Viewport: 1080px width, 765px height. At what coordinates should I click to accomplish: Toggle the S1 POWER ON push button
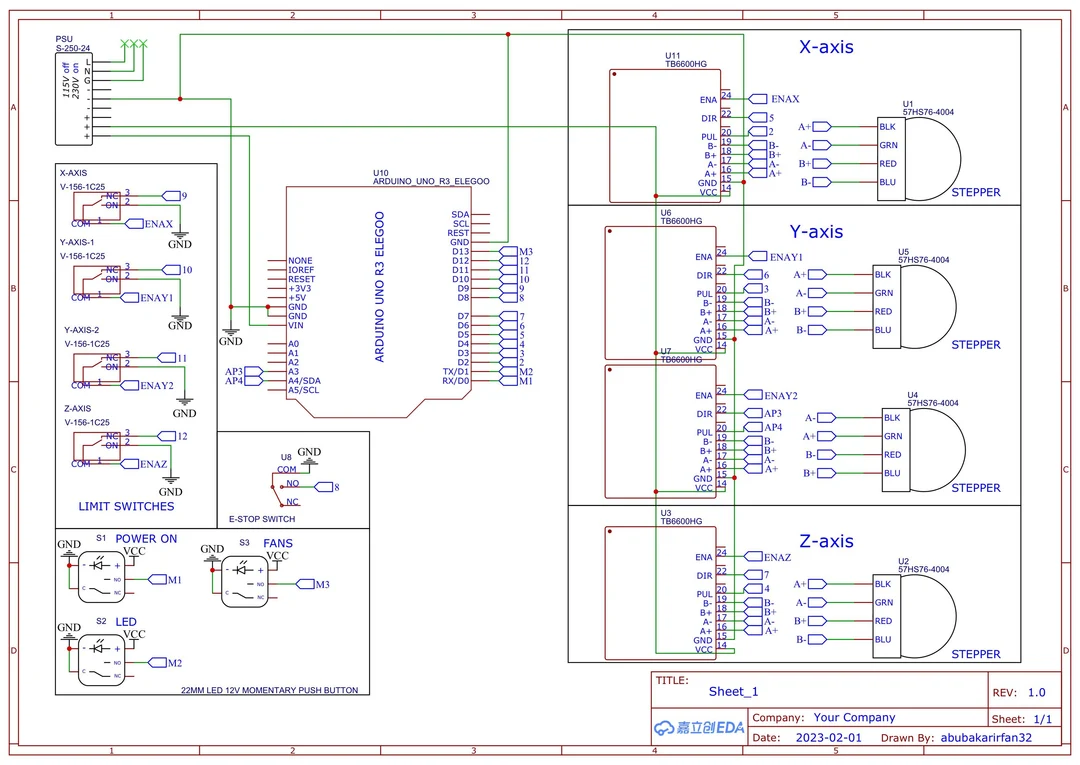pos(100,575)
